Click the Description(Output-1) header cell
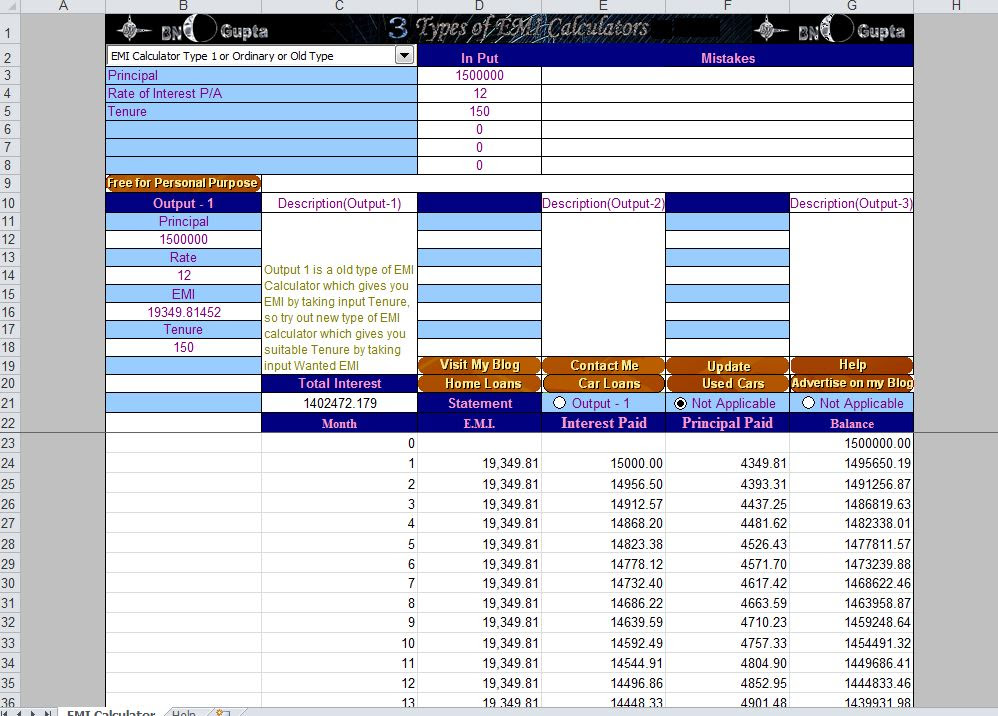 click(x=339, y=204)
